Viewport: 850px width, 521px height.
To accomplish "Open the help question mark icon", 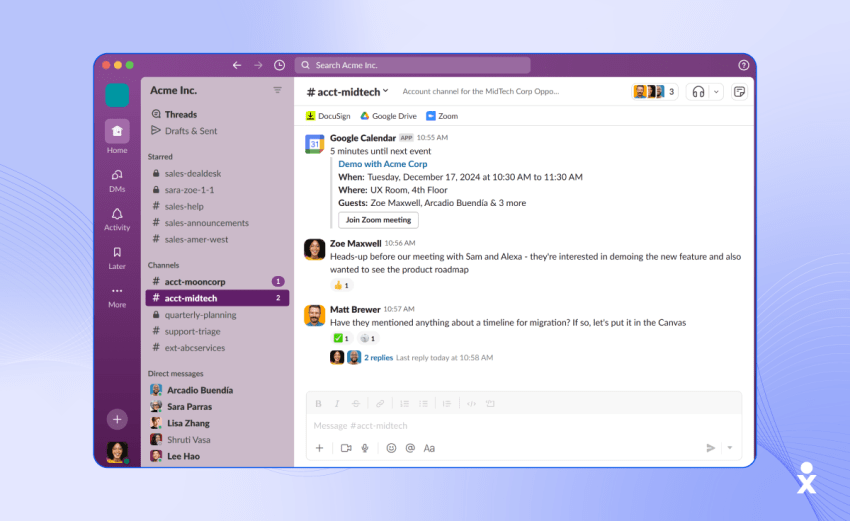I will 743,65.
